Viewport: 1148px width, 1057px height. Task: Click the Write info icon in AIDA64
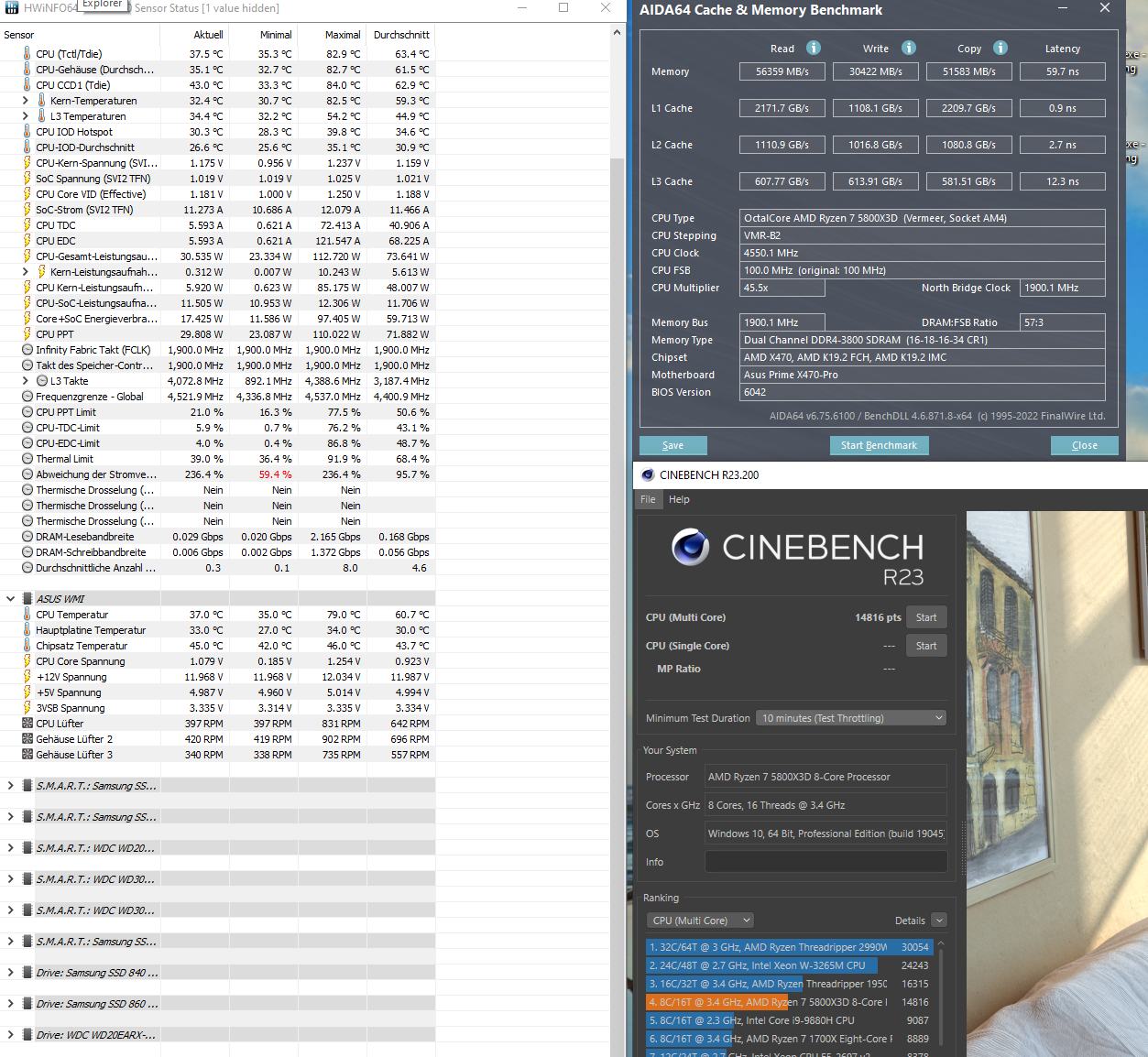click(909, 48)
